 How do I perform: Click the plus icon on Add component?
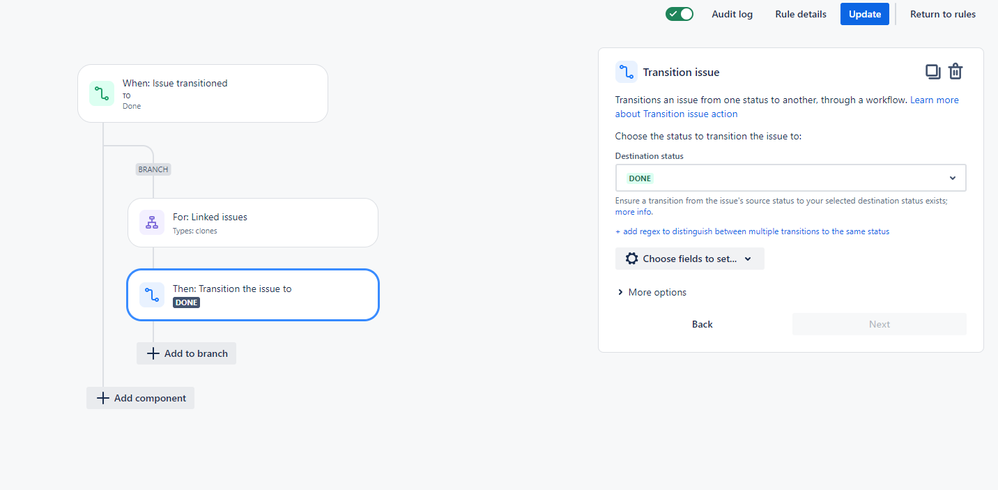coord(102,398)
